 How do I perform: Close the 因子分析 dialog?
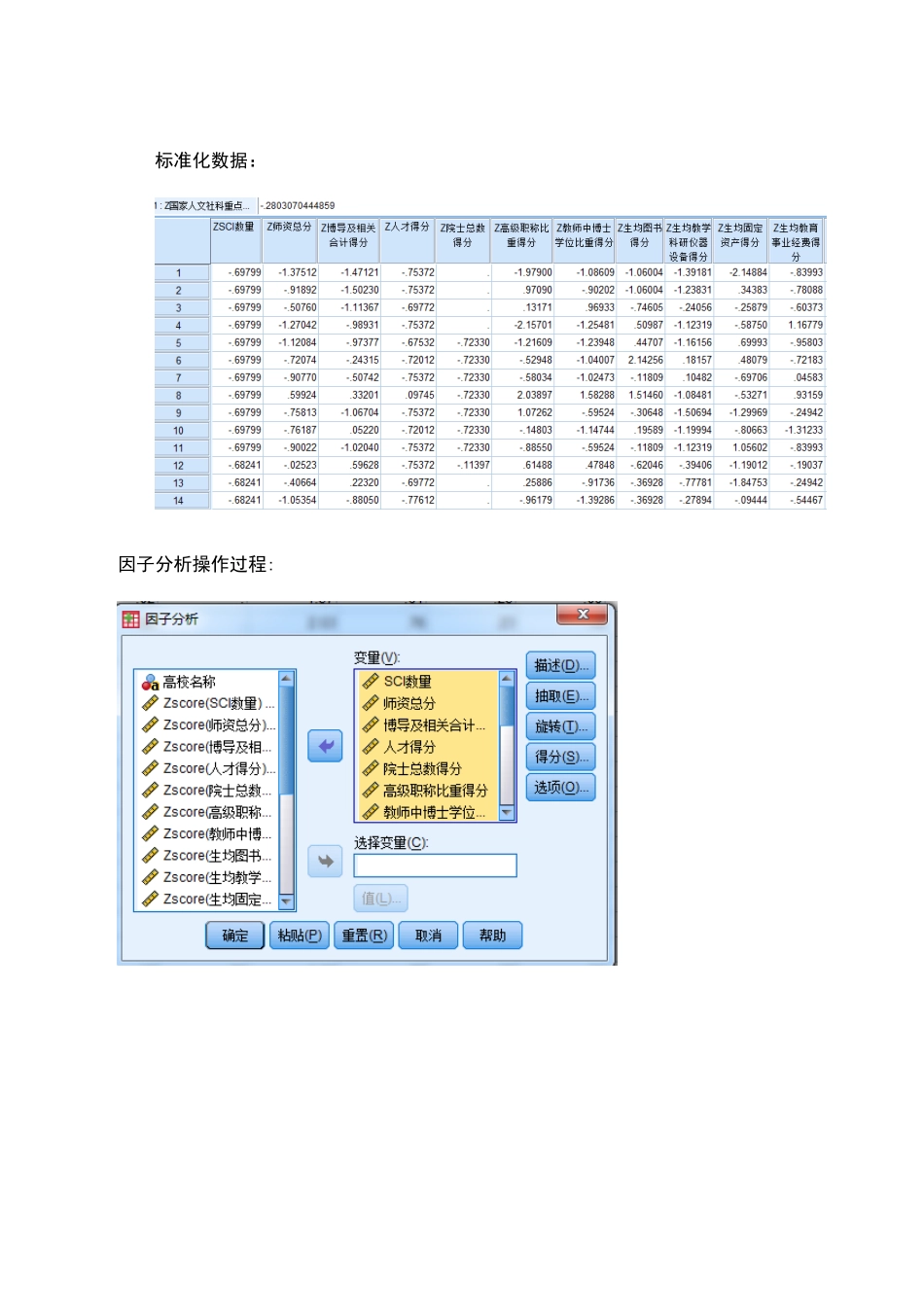[582, 615]
